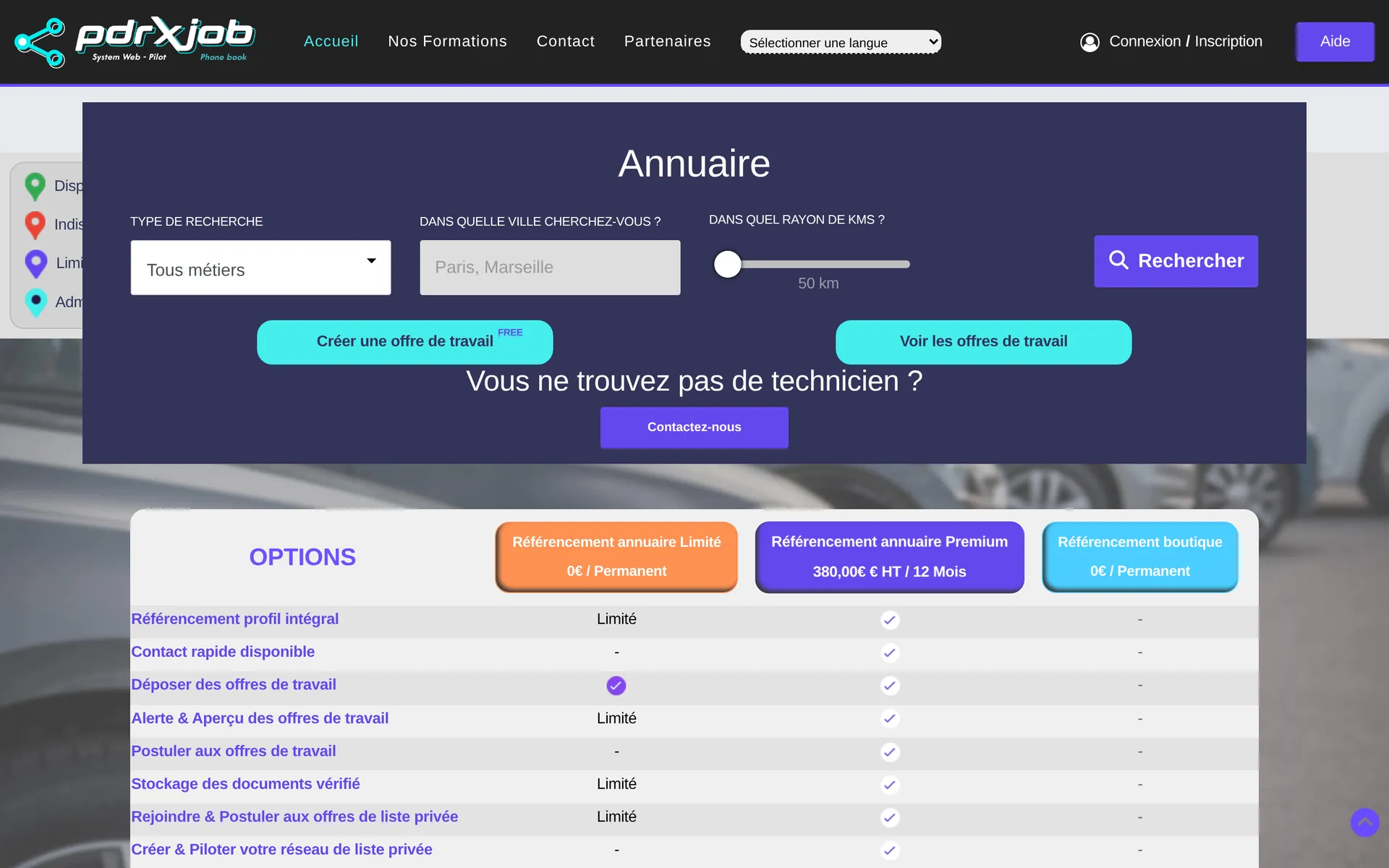Click Voir les offres de travail button

(x=983, y=342)
